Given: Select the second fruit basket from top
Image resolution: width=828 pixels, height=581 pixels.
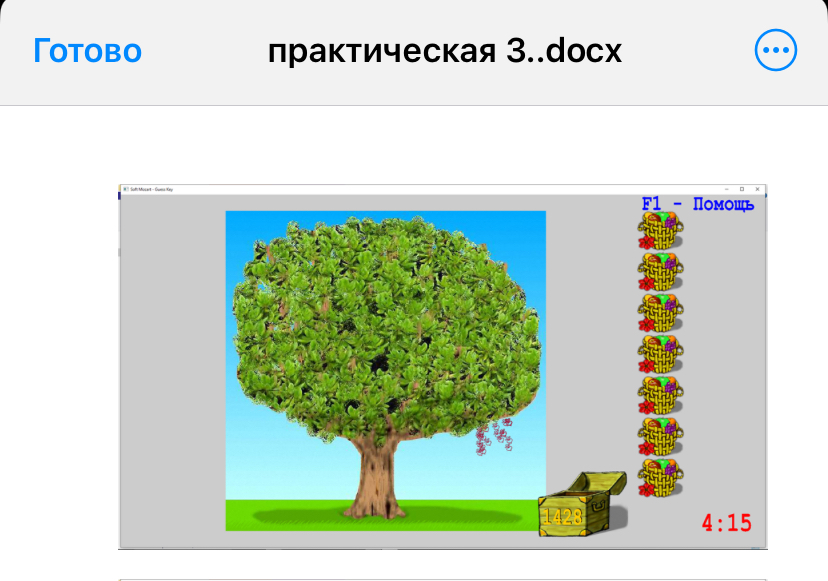Looking at the screenshot, I should click(x=660, y=272).
